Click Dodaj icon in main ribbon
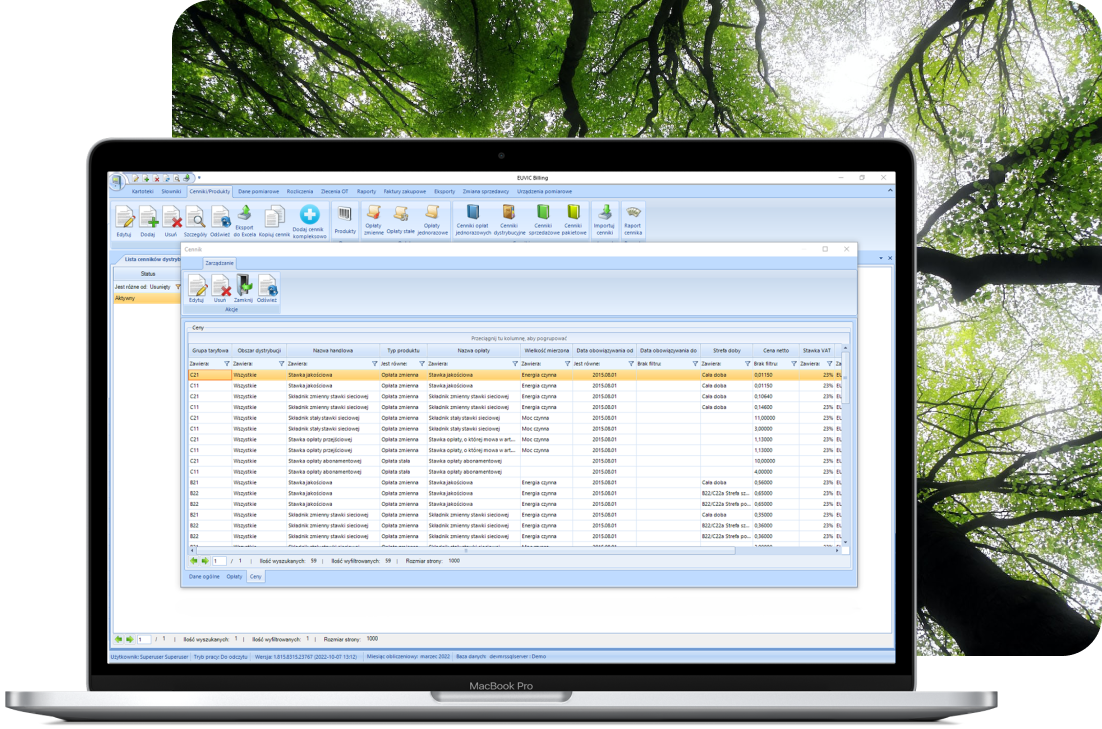 (148, 217)
